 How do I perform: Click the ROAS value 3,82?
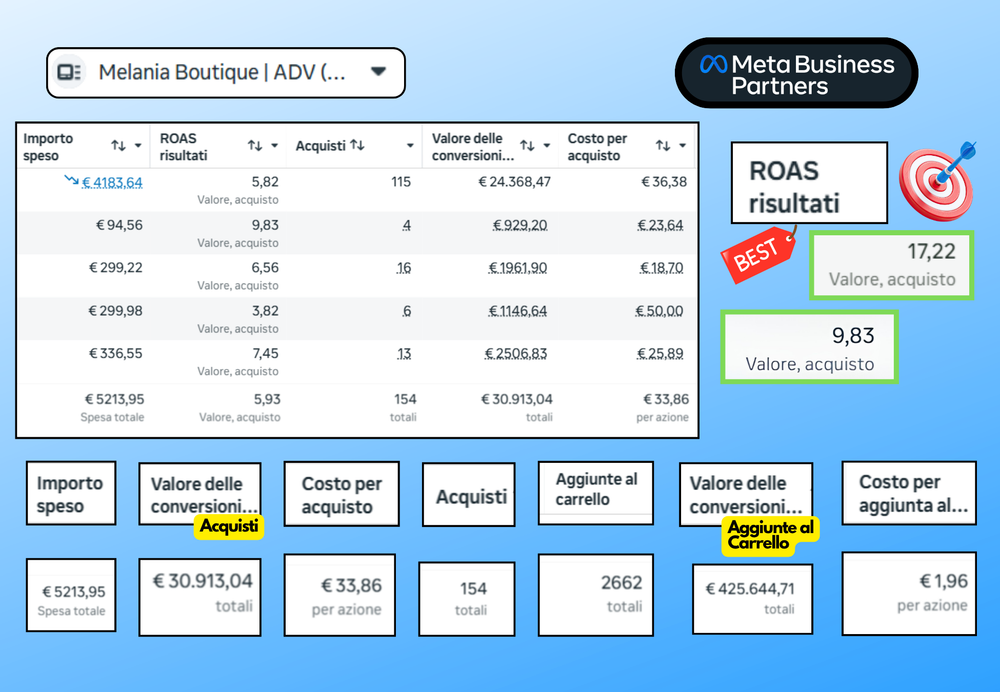tap(265, 311)
